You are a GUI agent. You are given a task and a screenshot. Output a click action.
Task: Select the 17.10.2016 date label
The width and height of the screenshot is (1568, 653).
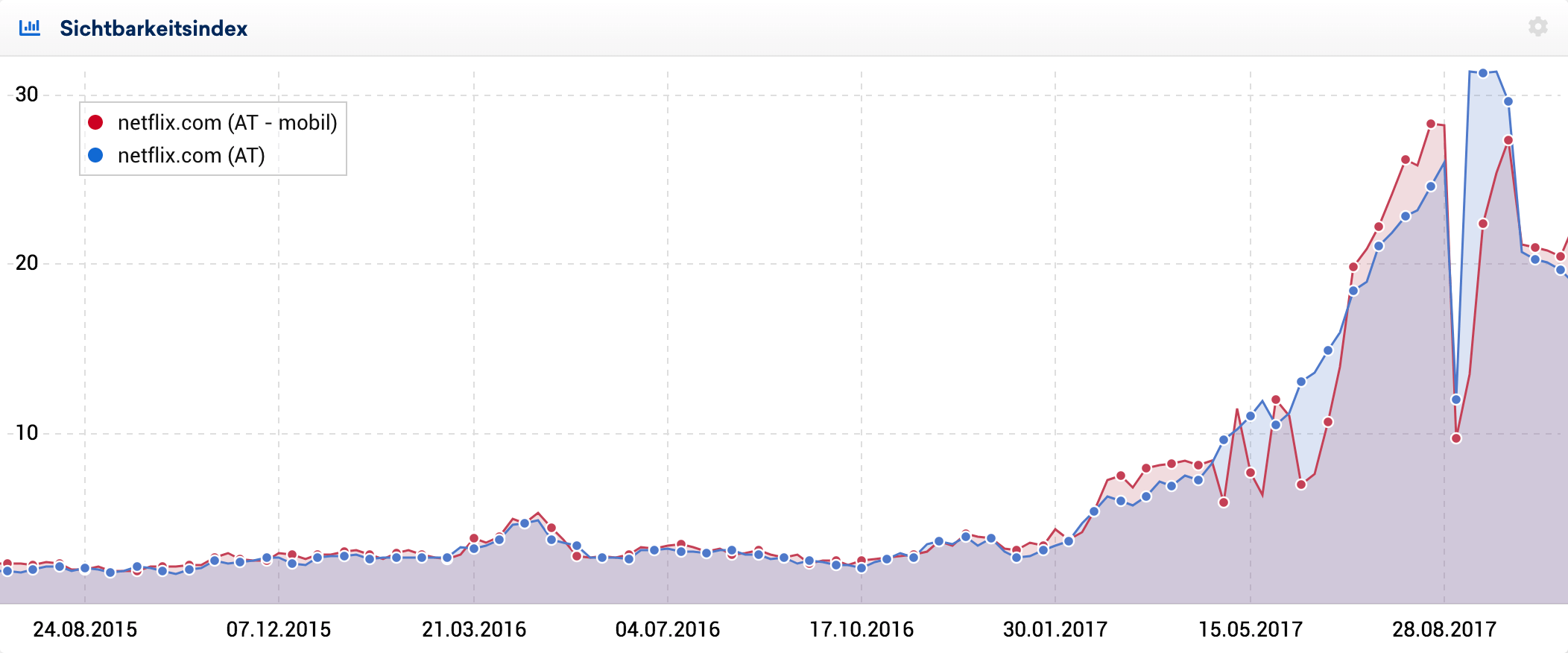(862, 629)
